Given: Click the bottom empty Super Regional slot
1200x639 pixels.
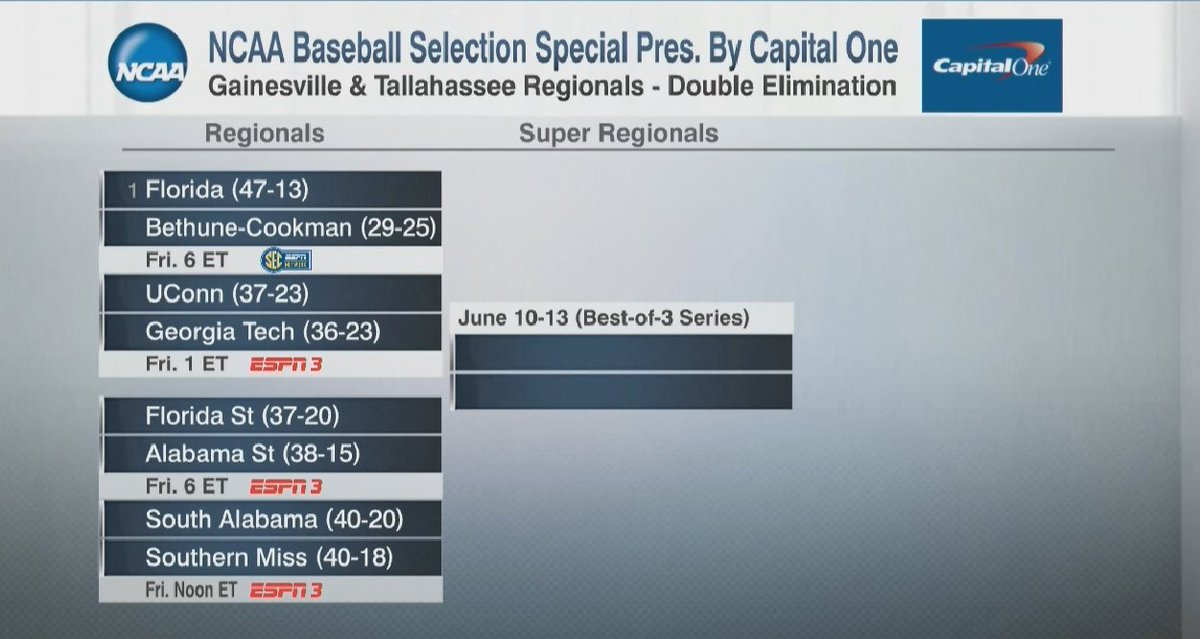Looking at the screenshot, I should [x=622, y=391].
